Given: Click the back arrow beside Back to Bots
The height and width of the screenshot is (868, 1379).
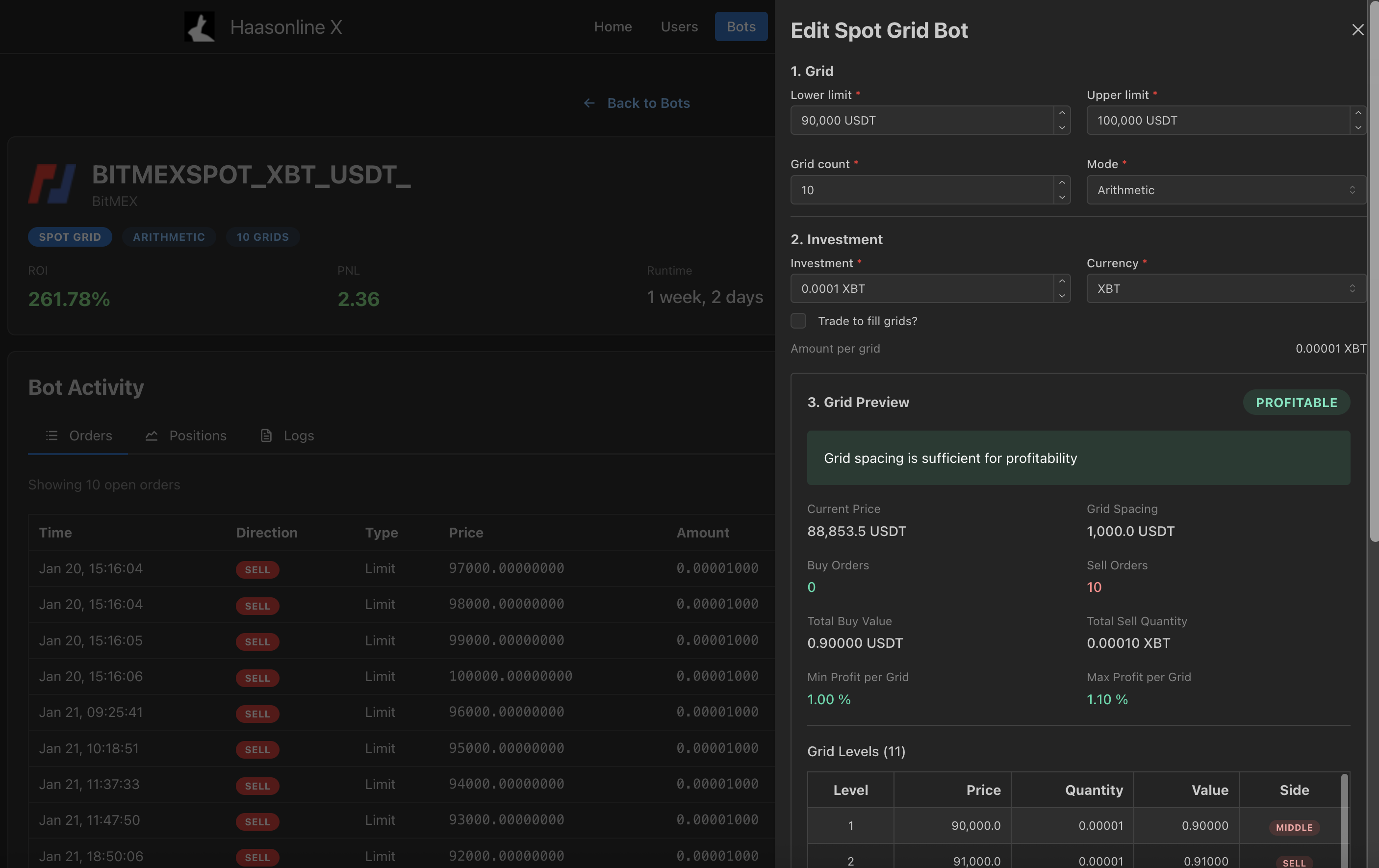Looking at the screenshot, I should tap(589, 103).
